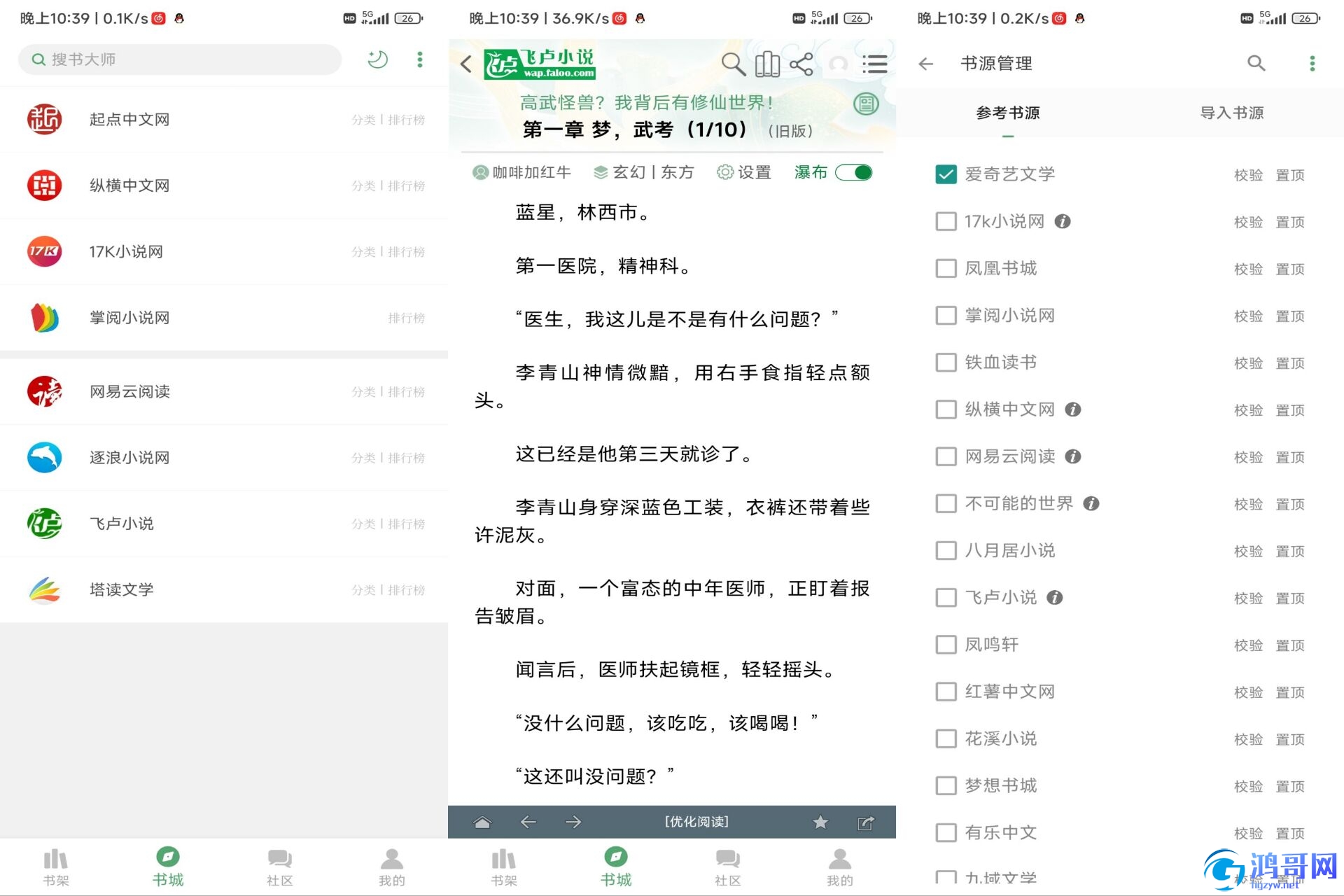
Task: Open 书城 tab in the middle screen
Action: tap(616, 867)
